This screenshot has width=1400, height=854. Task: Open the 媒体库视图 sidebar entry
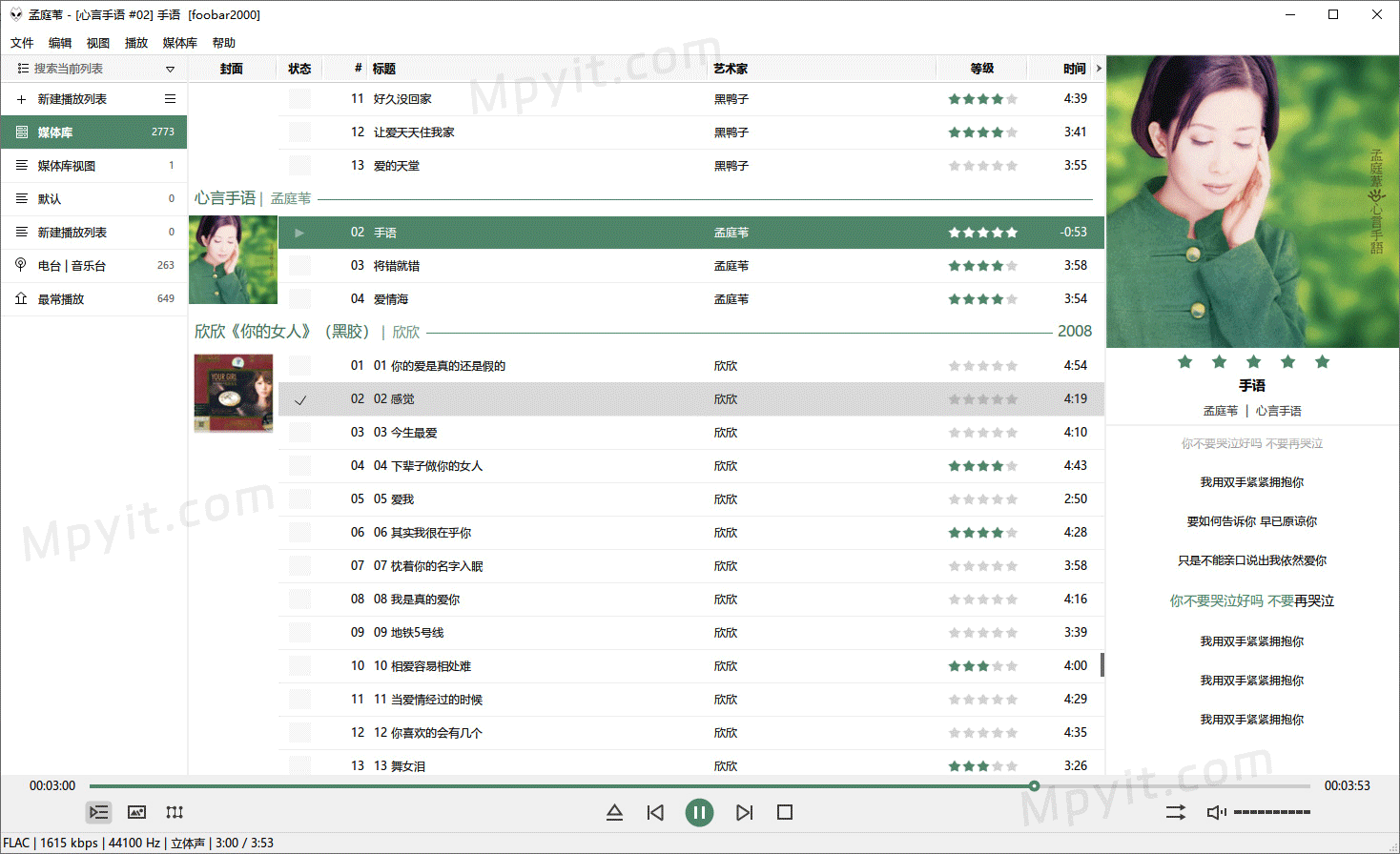click(x=93, y=166)
